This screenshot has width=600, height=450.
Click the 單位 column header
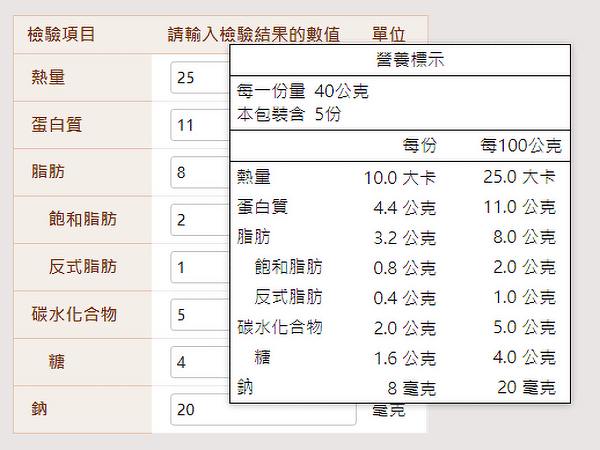pyautogui.click(x=387, y=35)
